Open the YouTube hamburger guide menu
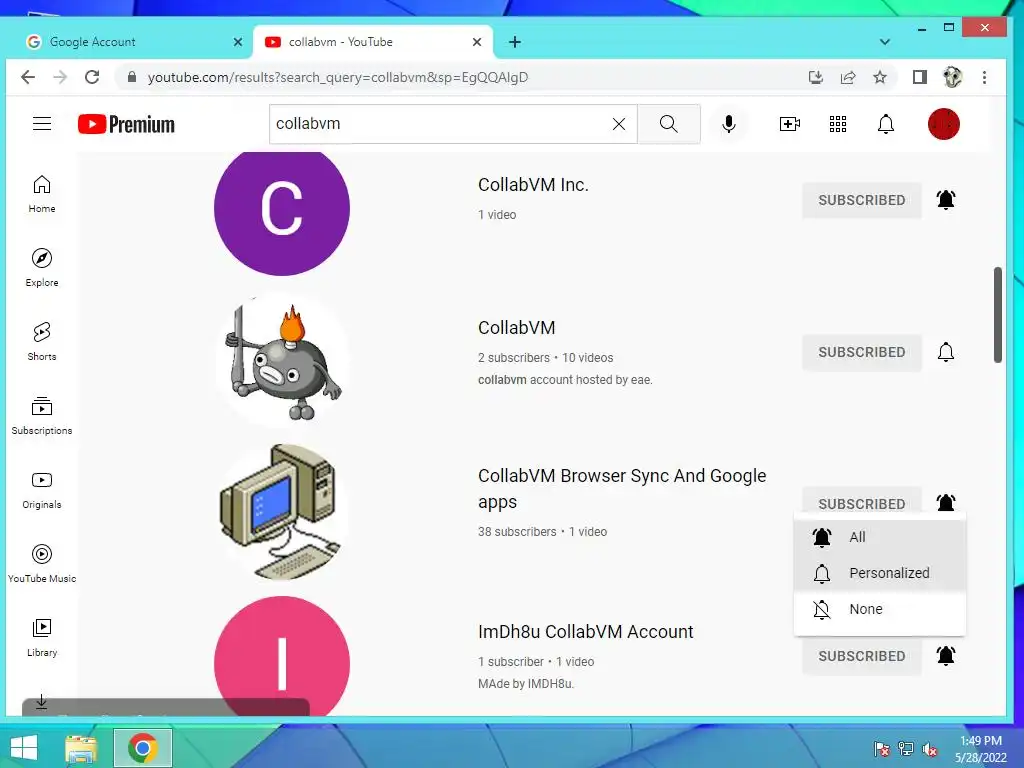This screenshot has width=1024, height=768. [42, 123]
